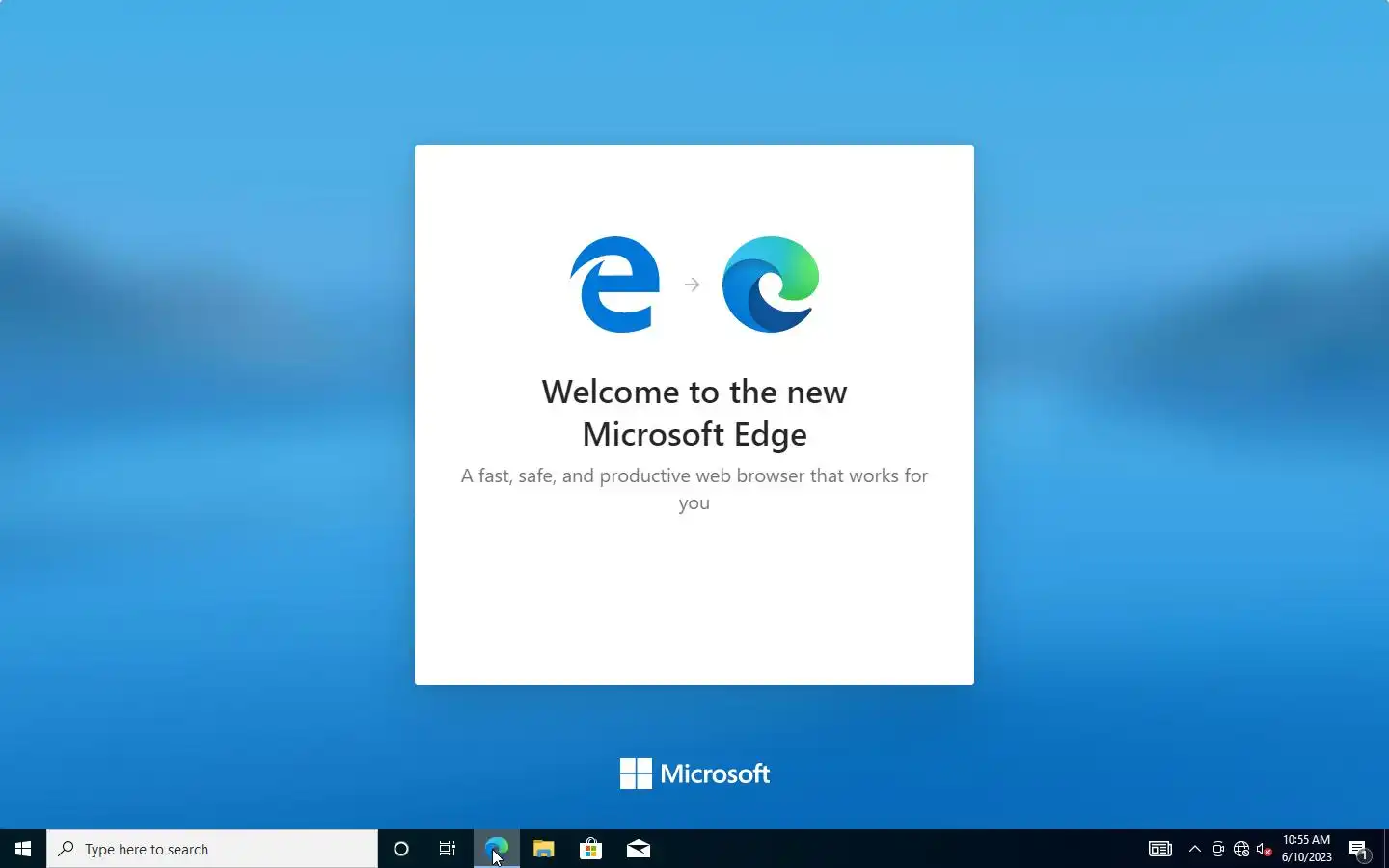Click the Show desktop strip at taskbar end
Image resolution: width=1389 pixels, height=868 pixels.
coord(1386,849)
